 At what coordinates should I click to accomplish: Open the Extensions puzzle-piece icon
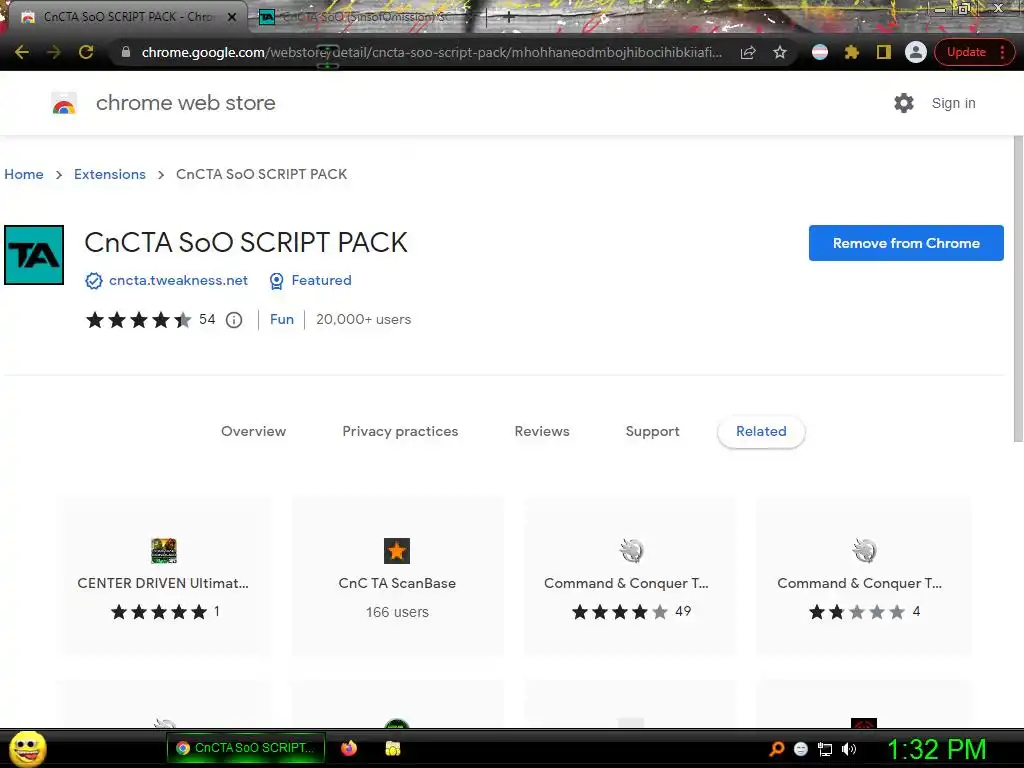[x=852, y=52]
